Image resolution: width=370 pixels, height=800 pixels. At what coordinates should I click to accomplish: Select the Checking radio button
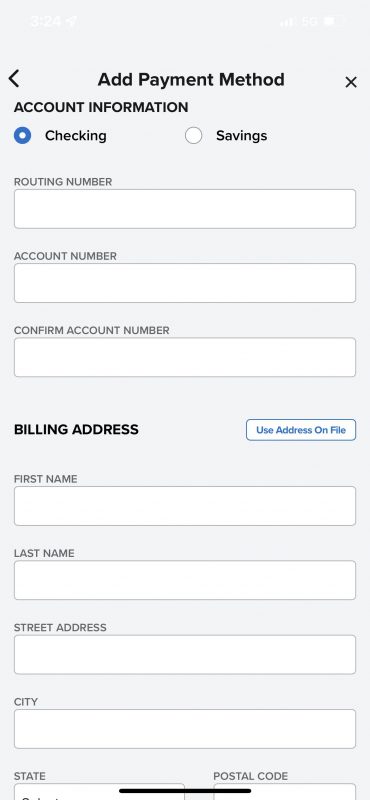(22, 136)
